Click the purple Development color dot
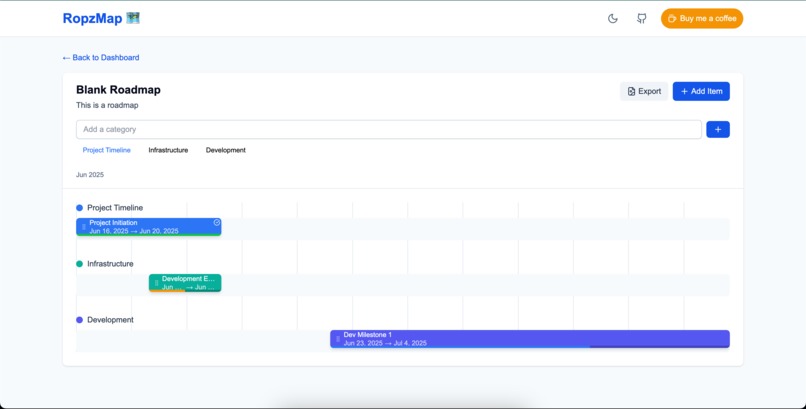This screenshot has width=806, height=409. click(x=79, y=320)
